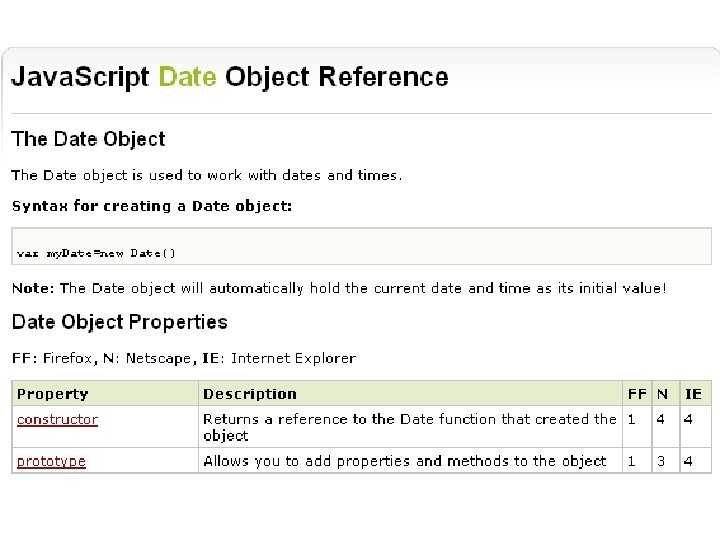
Task: Click the Note about current date and time
Action: point(338,288)
